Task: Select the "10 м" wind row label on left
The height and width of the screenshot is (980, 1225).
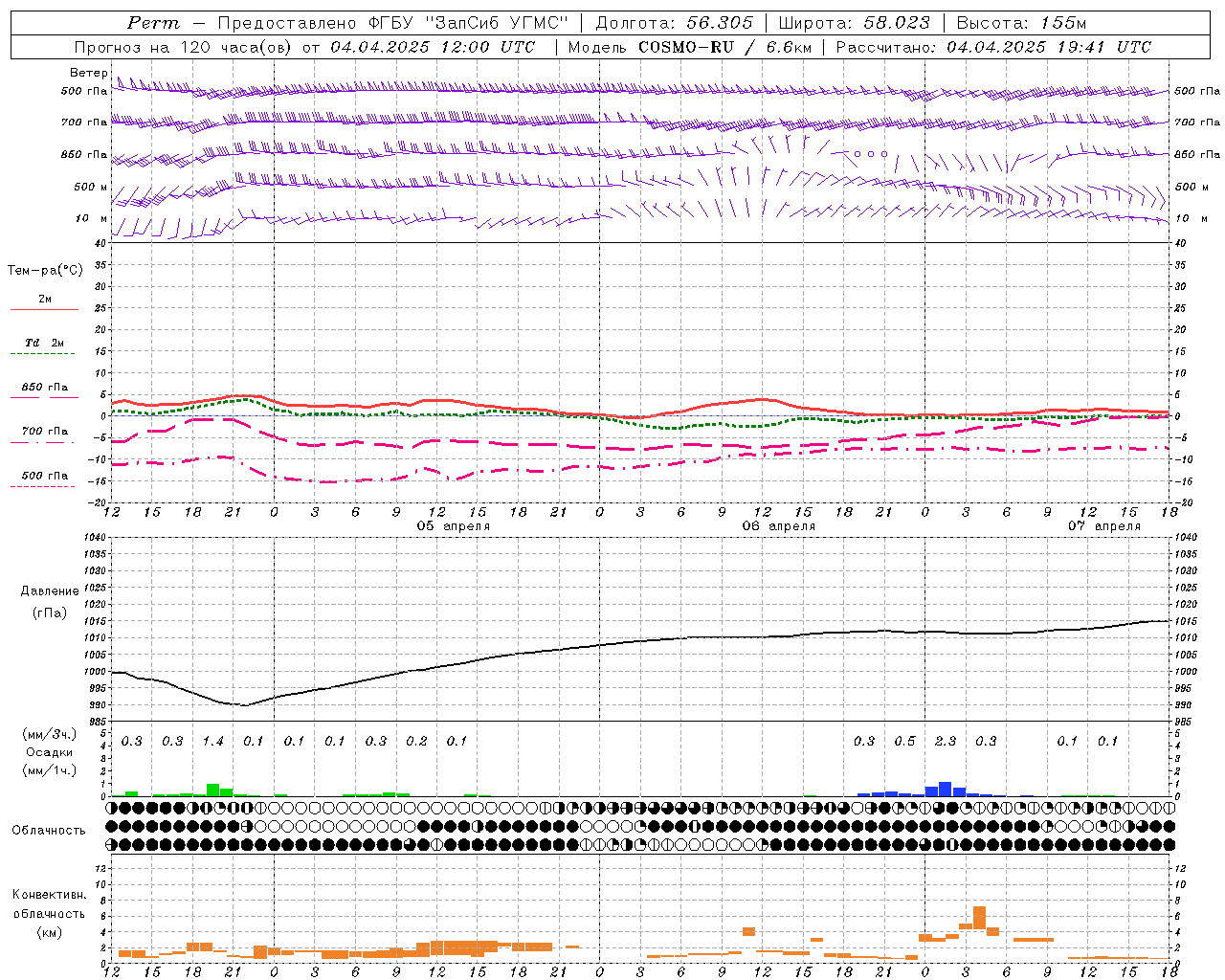Action: pyautogui.click(x=92, y=218)
